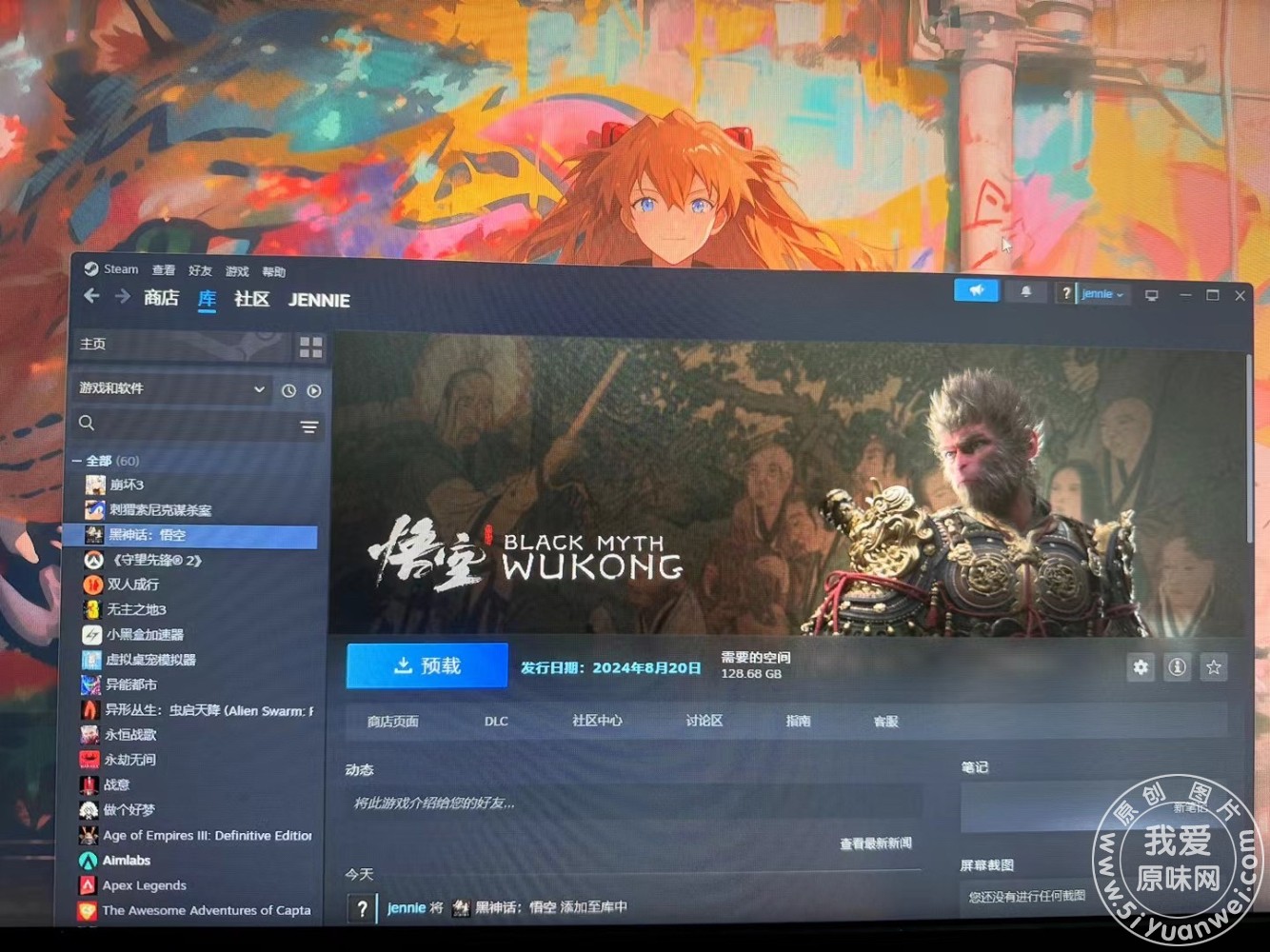
Task: Collapse the 全部 games category
Action: tap(77, 461)
